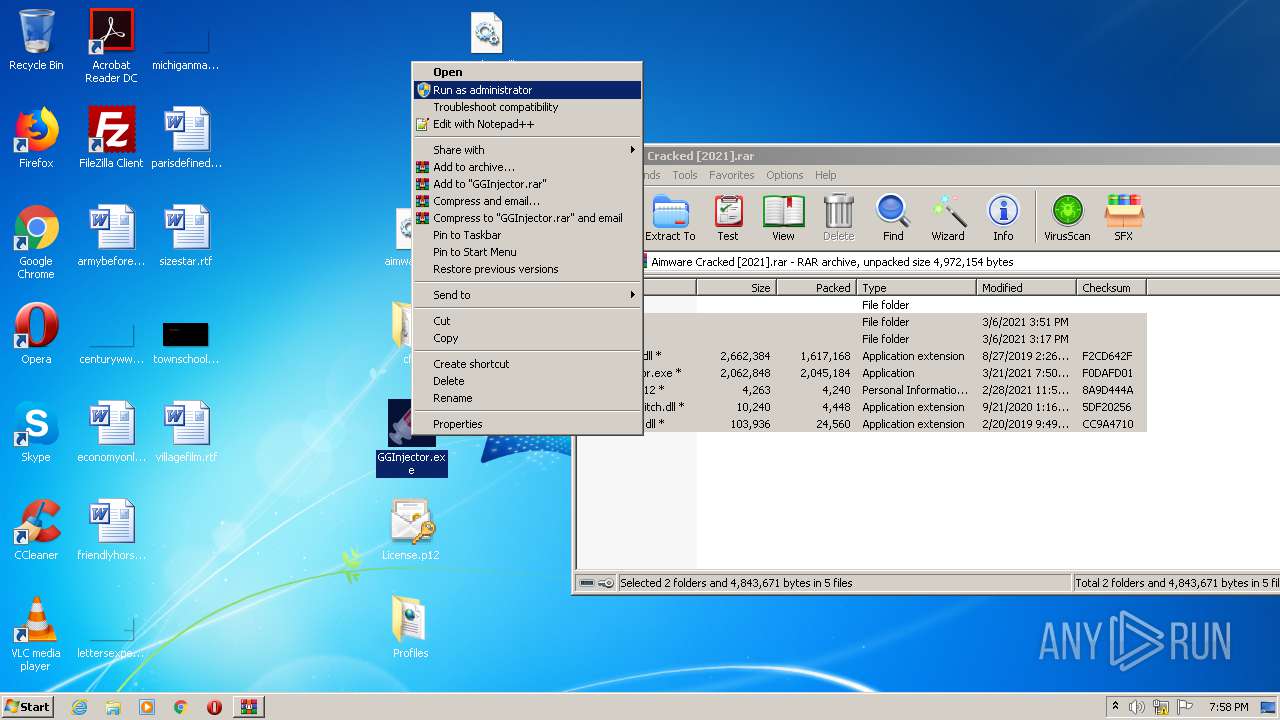
Task: Open Internet Explorer from the taskbar
Action: coord(79,707)
